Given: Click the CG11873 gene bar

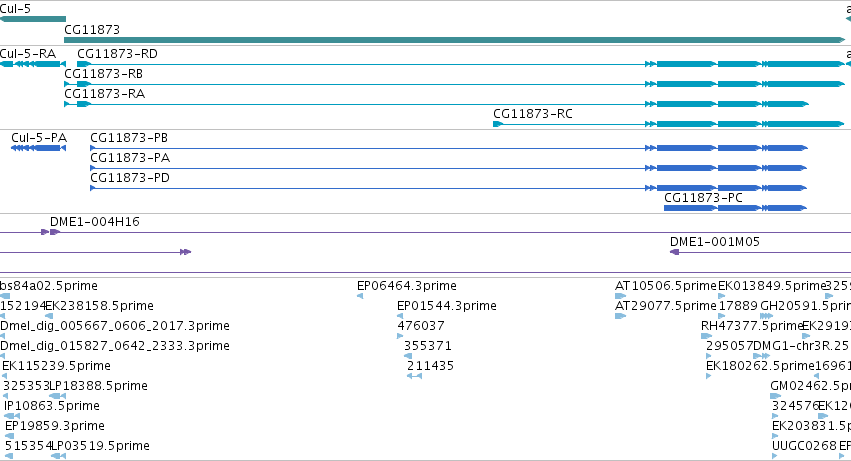Looking at the screenshot, I should pyautogui.click(x=455, y=40).
